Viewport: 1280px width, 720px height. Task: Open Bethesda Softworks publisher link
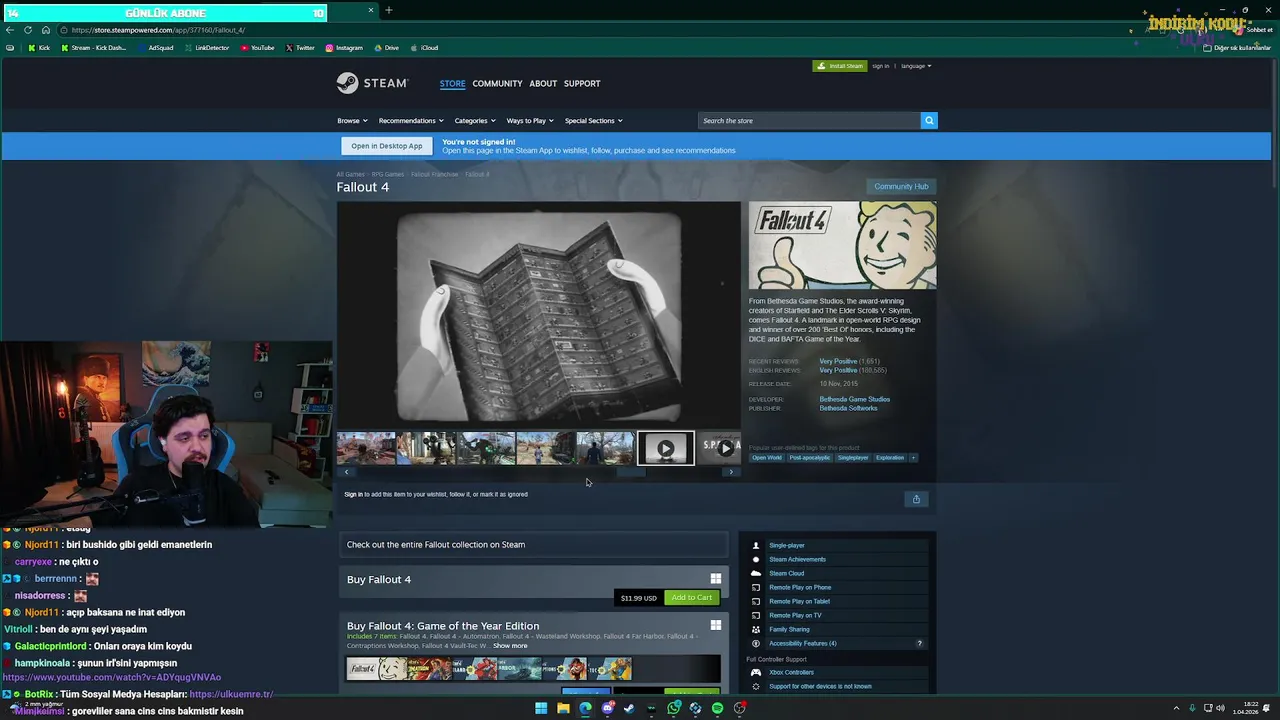click(x=848, y=408)
